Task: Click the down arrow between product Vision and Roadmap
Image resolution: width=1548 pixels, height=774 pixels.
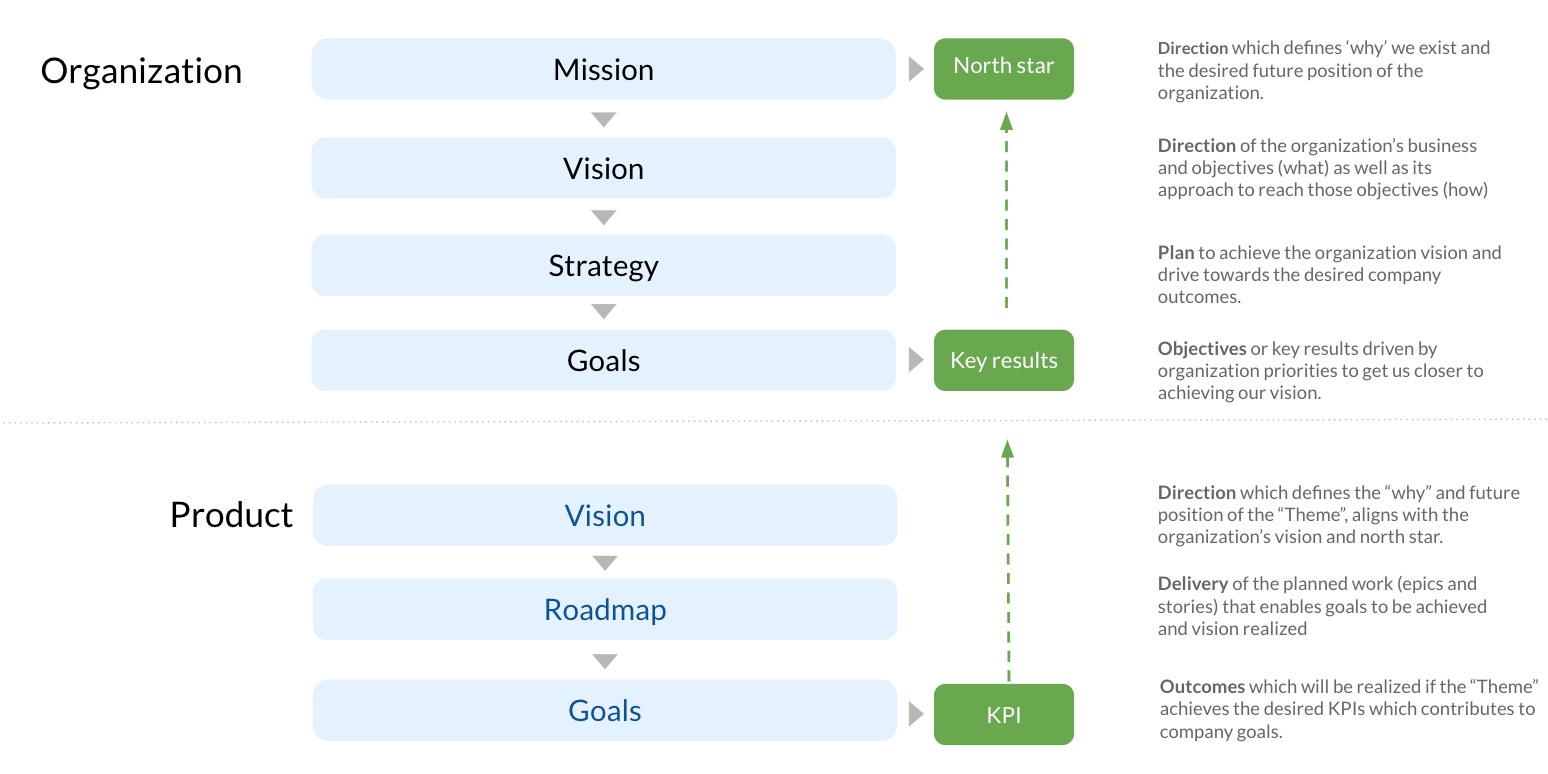Action: click(x=604, y=563)
